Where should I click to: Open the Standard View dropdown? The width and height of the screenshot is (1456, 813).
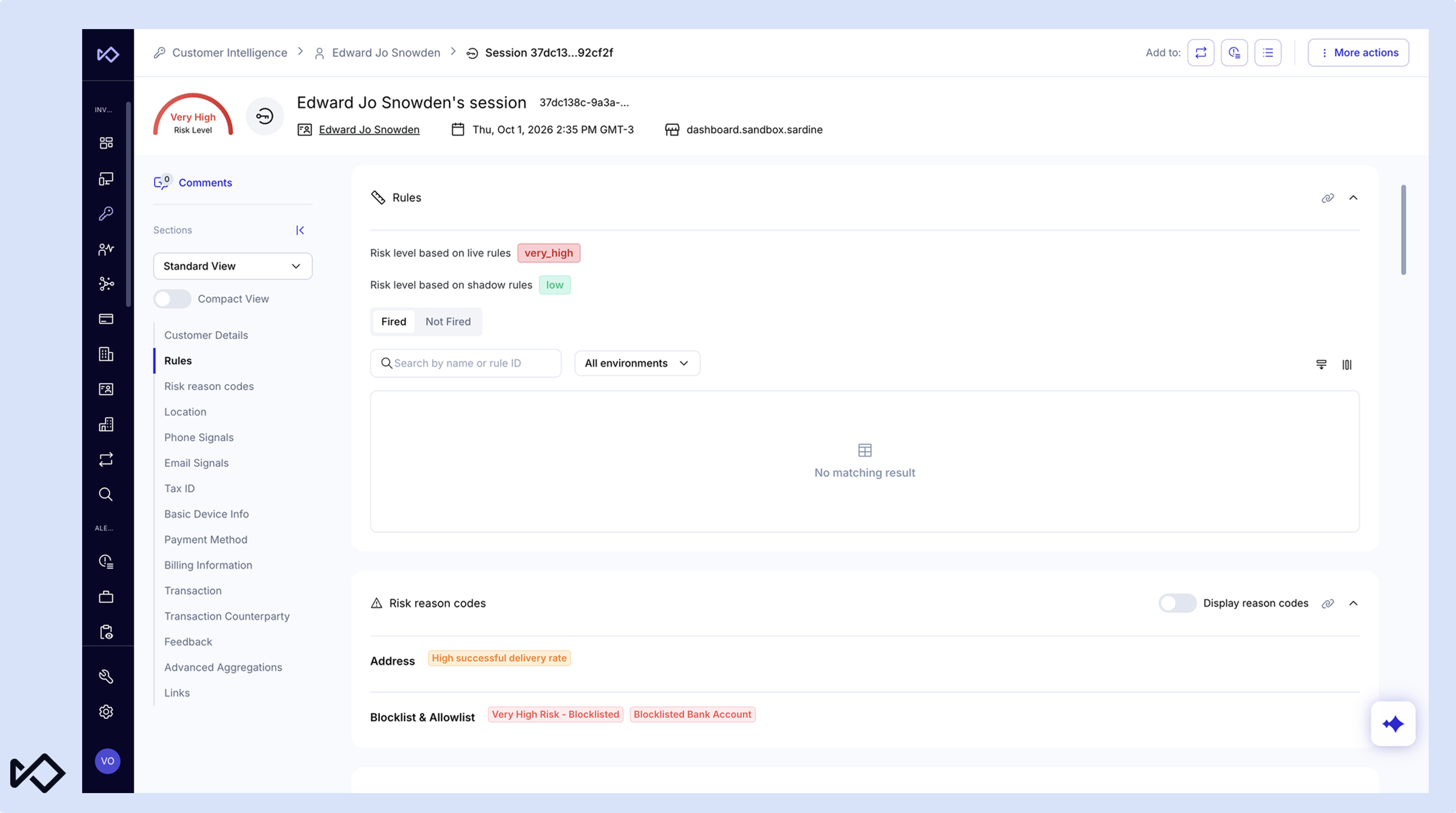(233, 266)
